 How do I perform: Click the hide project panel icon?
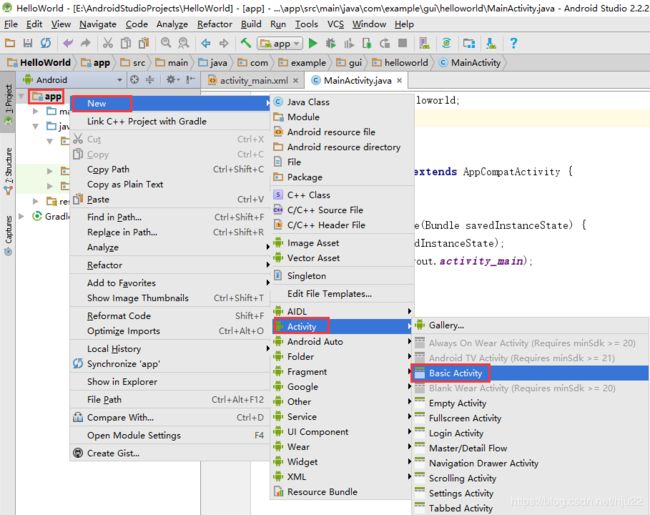pos(190,80)
